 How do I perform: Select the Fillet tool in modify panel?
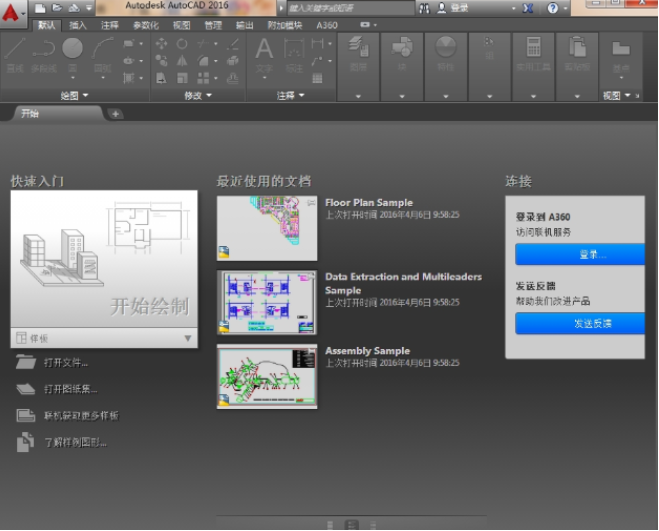pos(203,61)
